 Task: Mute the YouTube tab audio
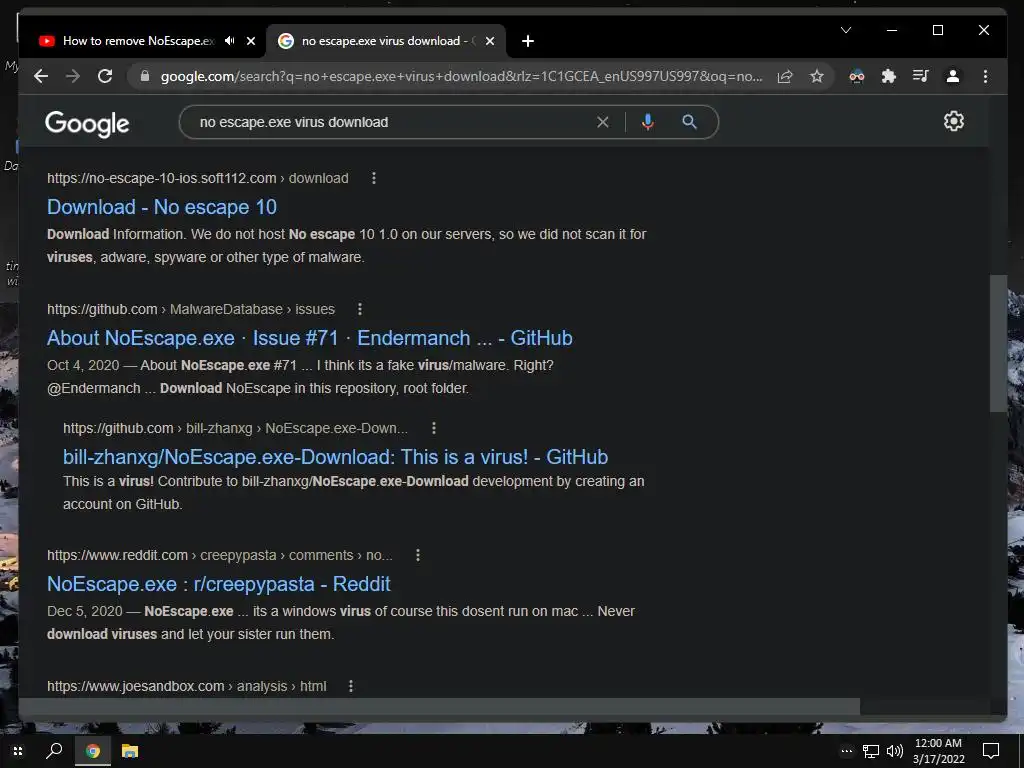229,40
